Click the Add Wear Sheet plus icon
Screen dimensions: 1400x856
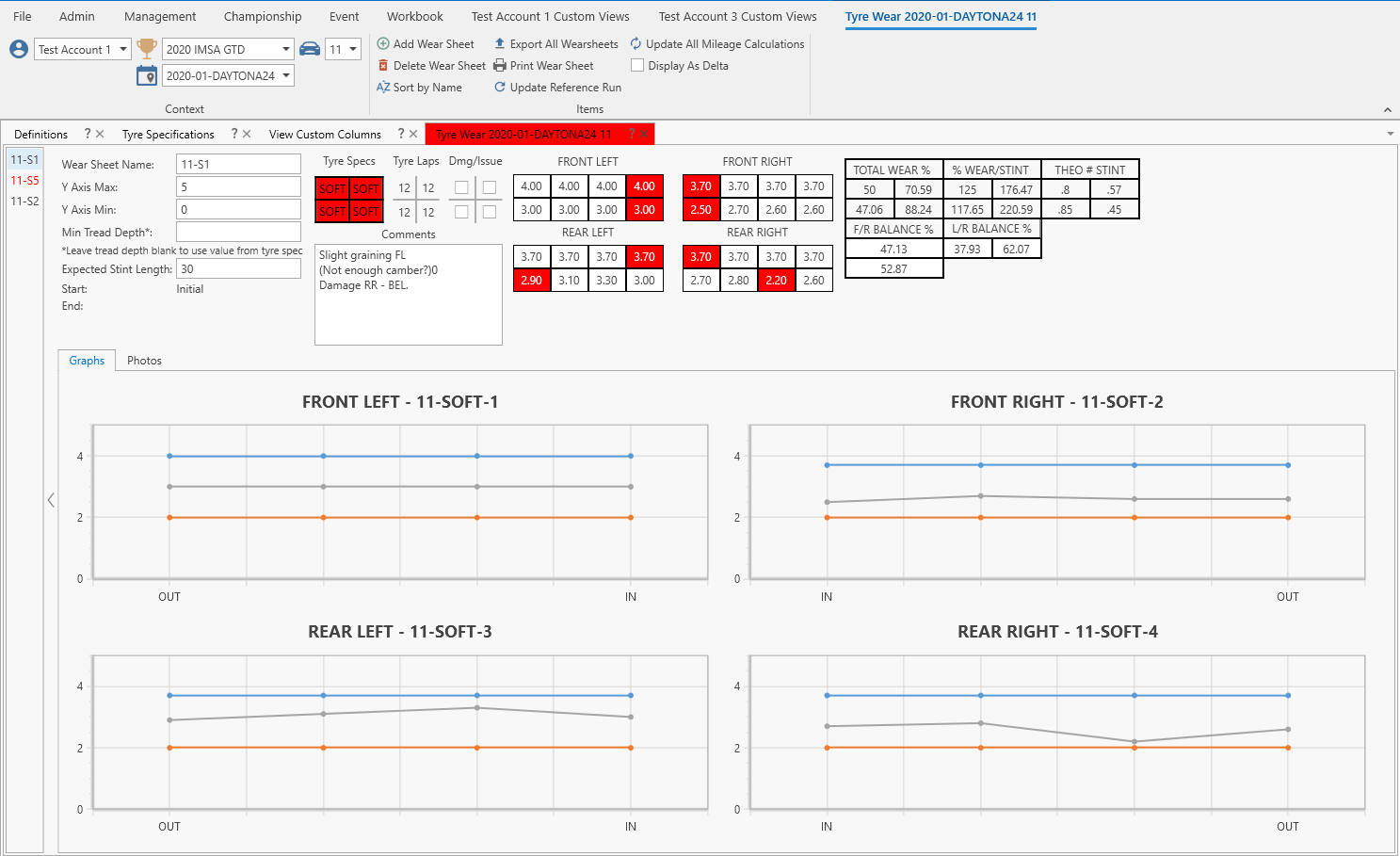click(383, 44)
